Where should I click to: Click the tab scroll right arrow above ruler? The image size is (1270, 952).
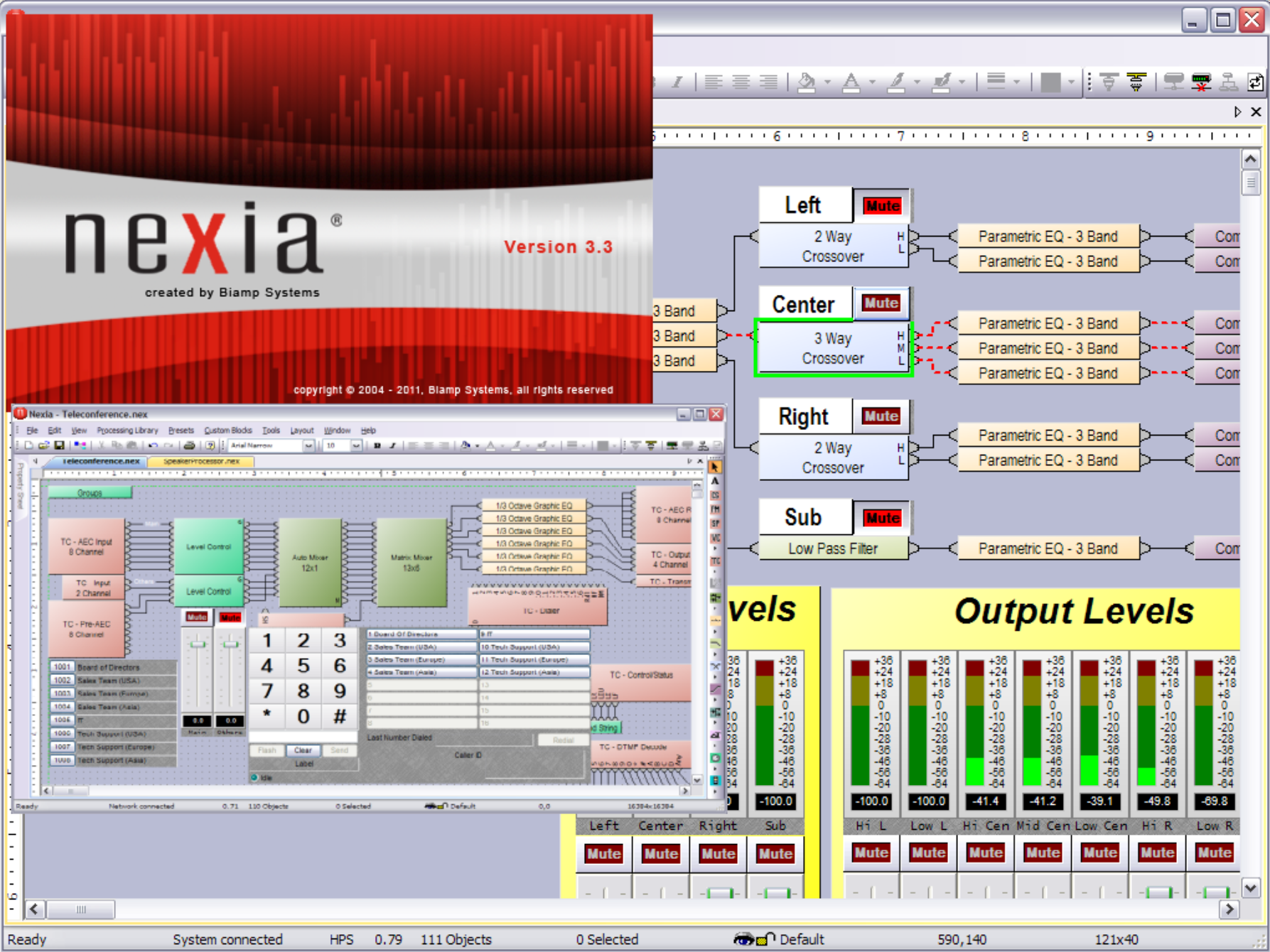(x=1237, y=112)
